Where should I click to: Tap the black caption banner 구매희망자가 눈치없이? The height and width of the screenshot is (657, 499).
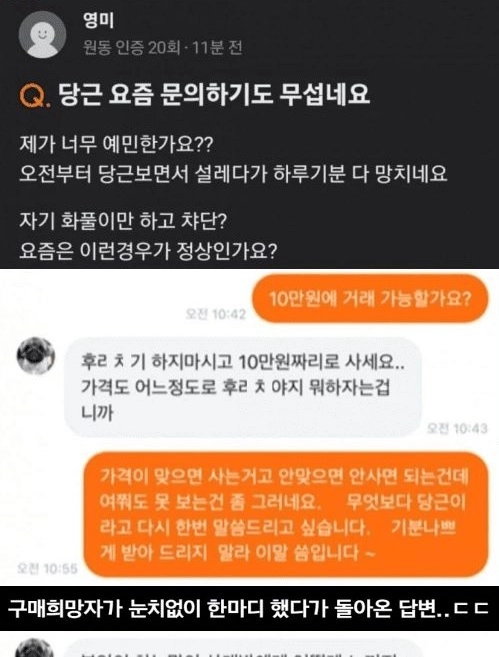coord(249,608)
